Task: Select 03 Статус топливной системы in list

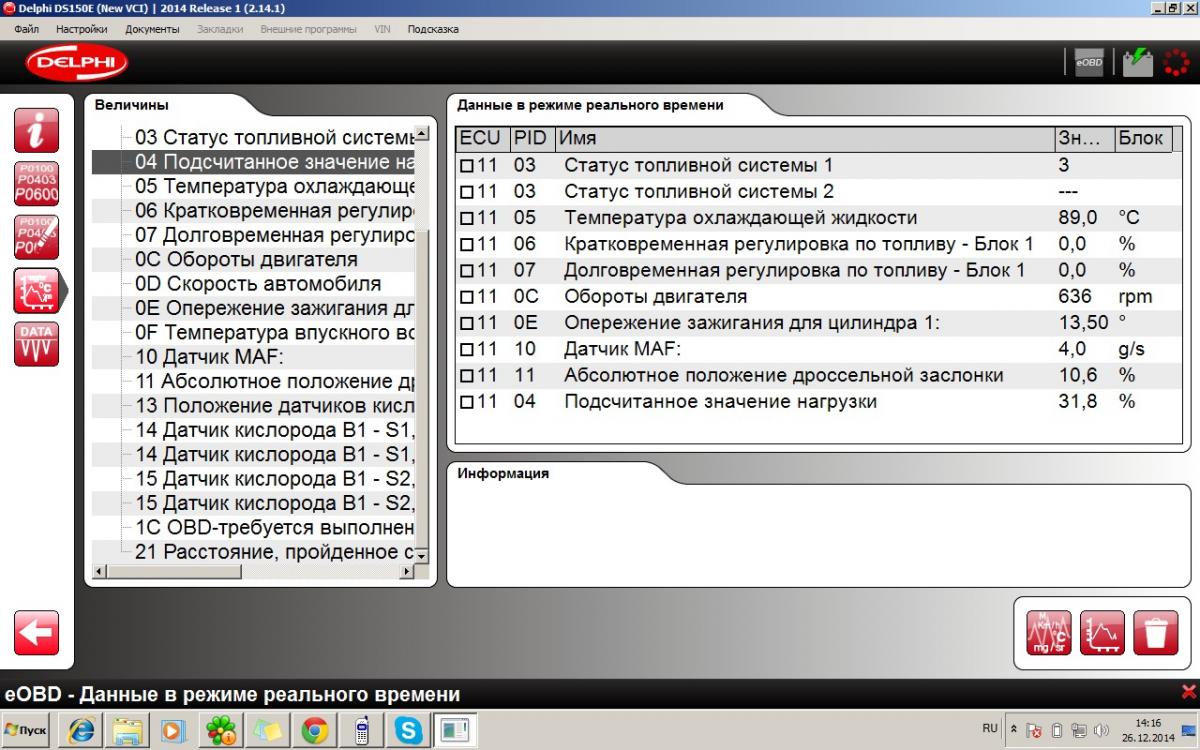Action: click(274, 138)
